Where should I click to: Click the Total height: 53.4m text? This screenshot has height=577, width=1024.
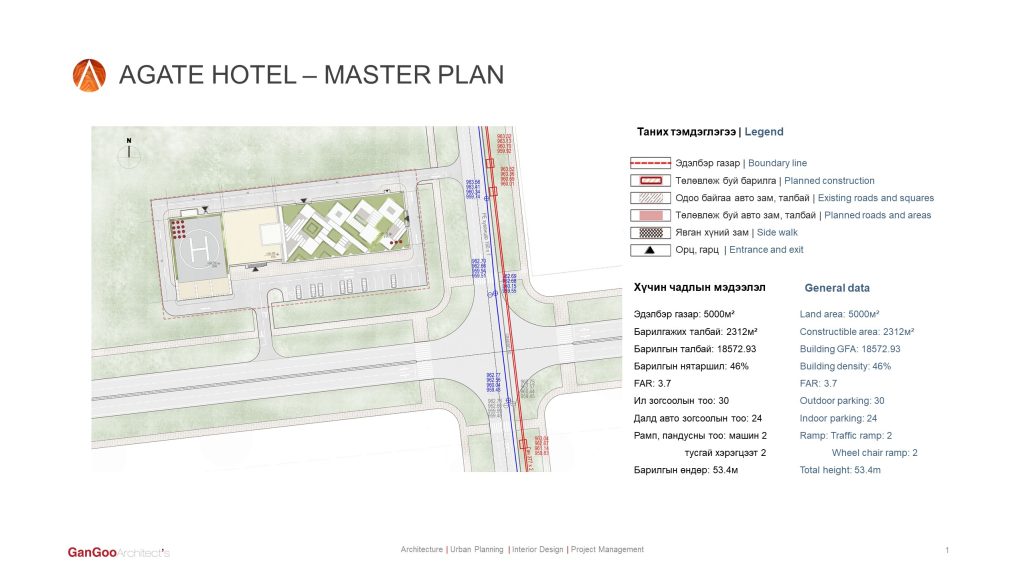840,469
